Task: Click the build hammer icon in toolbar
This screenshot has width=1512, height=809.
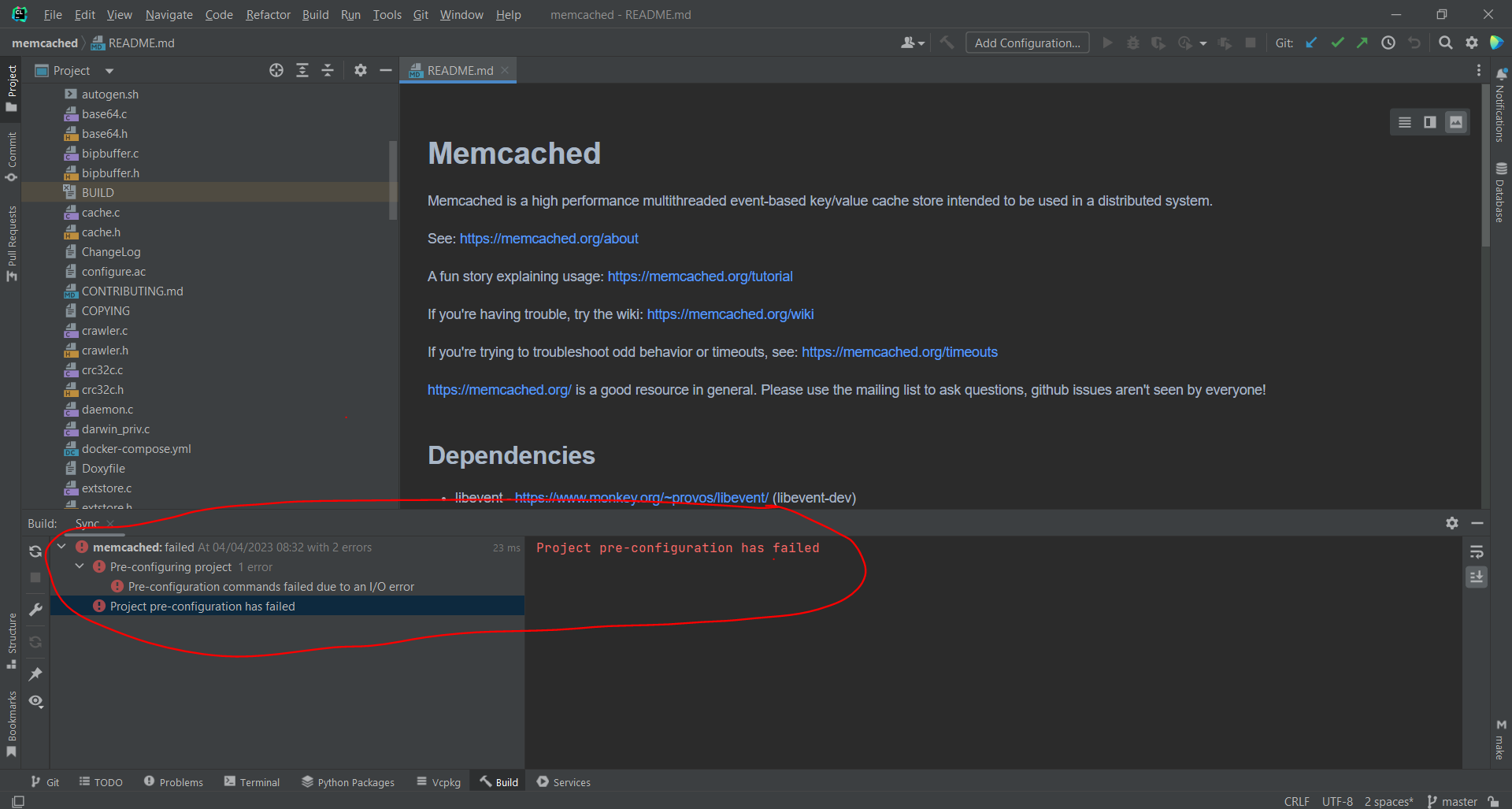Action: click(947, 43)
